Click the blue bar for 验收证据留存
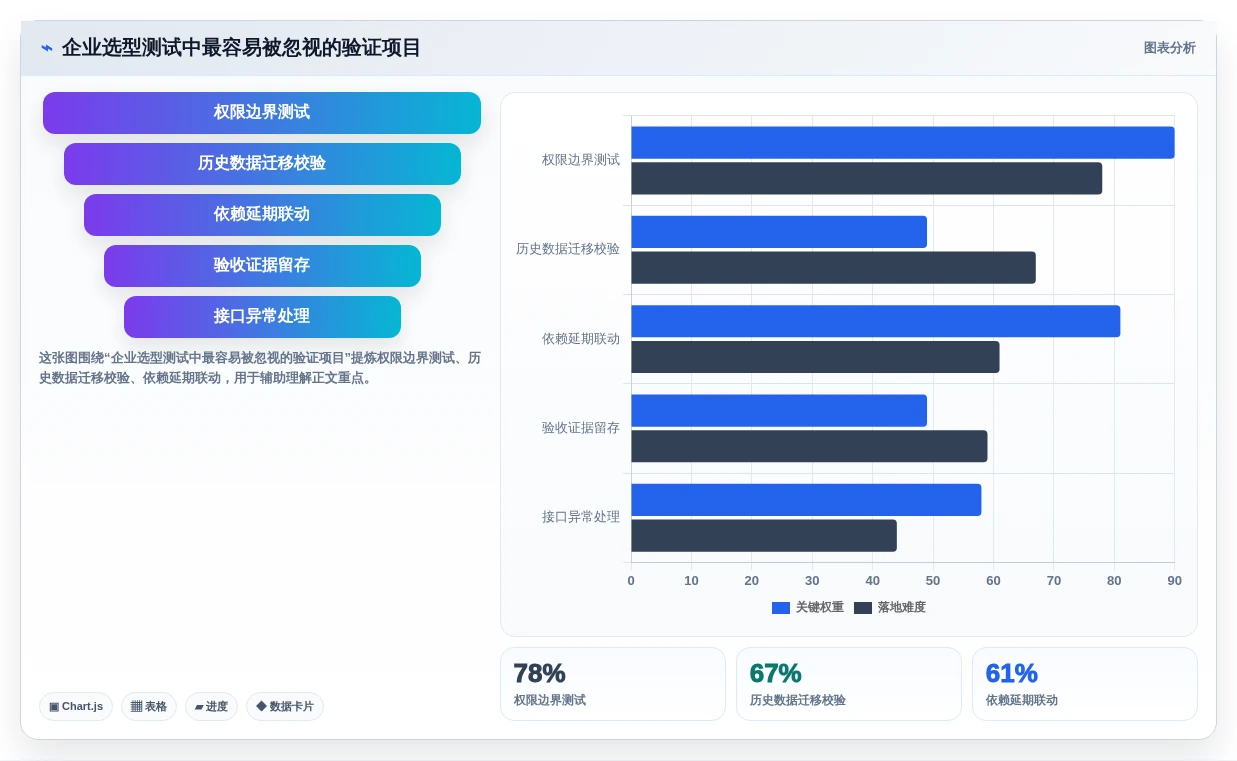Screen dimensions: 1237x761 [779, 411]
